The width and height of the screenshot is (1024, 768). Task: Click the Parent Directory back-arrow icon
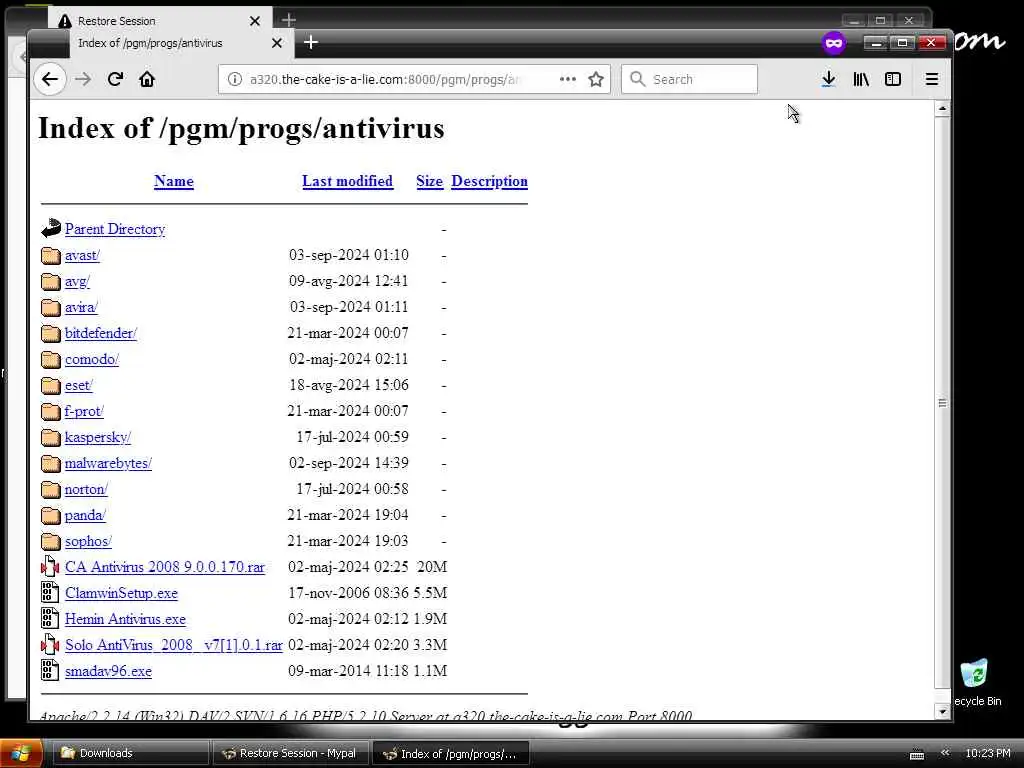pos(50,229)
